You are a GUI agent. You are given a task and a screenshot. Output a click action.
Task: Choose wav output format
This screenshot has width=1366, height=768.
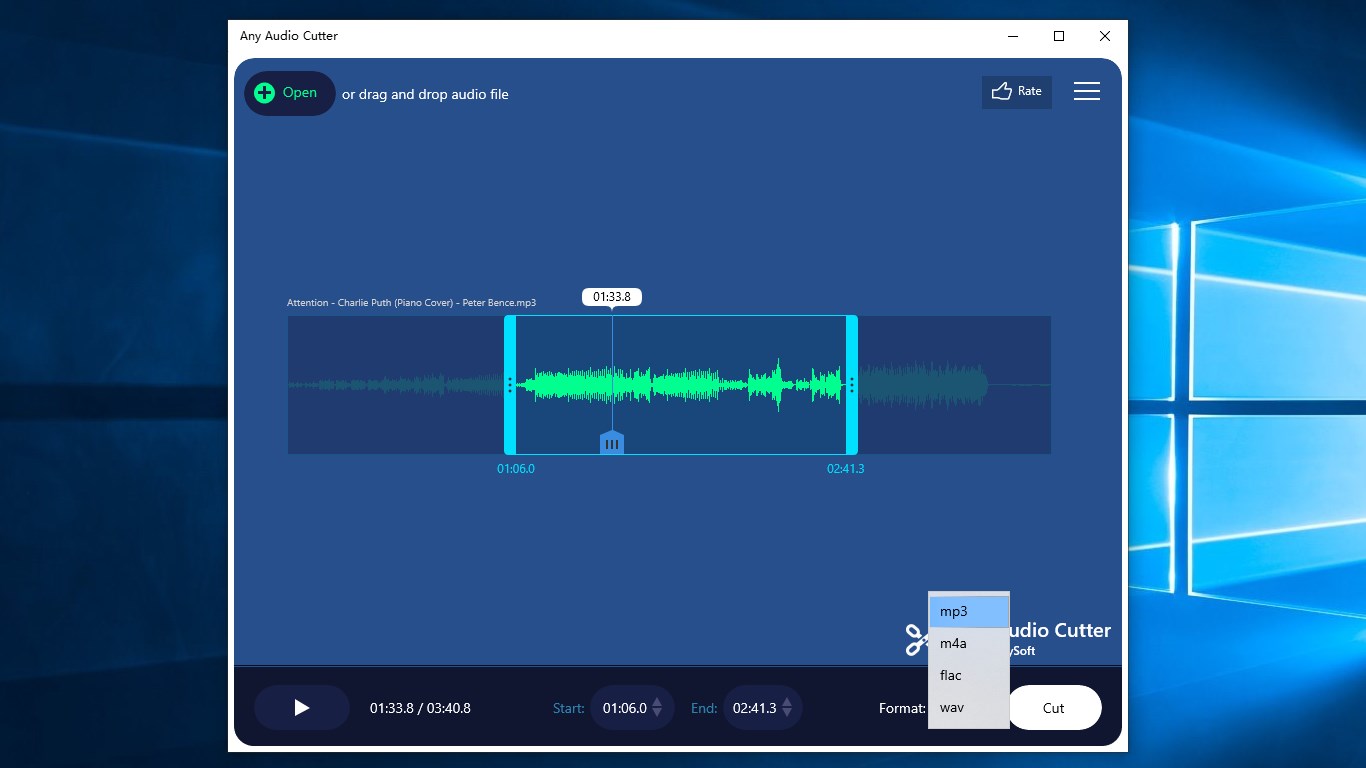tap(950, 707)
